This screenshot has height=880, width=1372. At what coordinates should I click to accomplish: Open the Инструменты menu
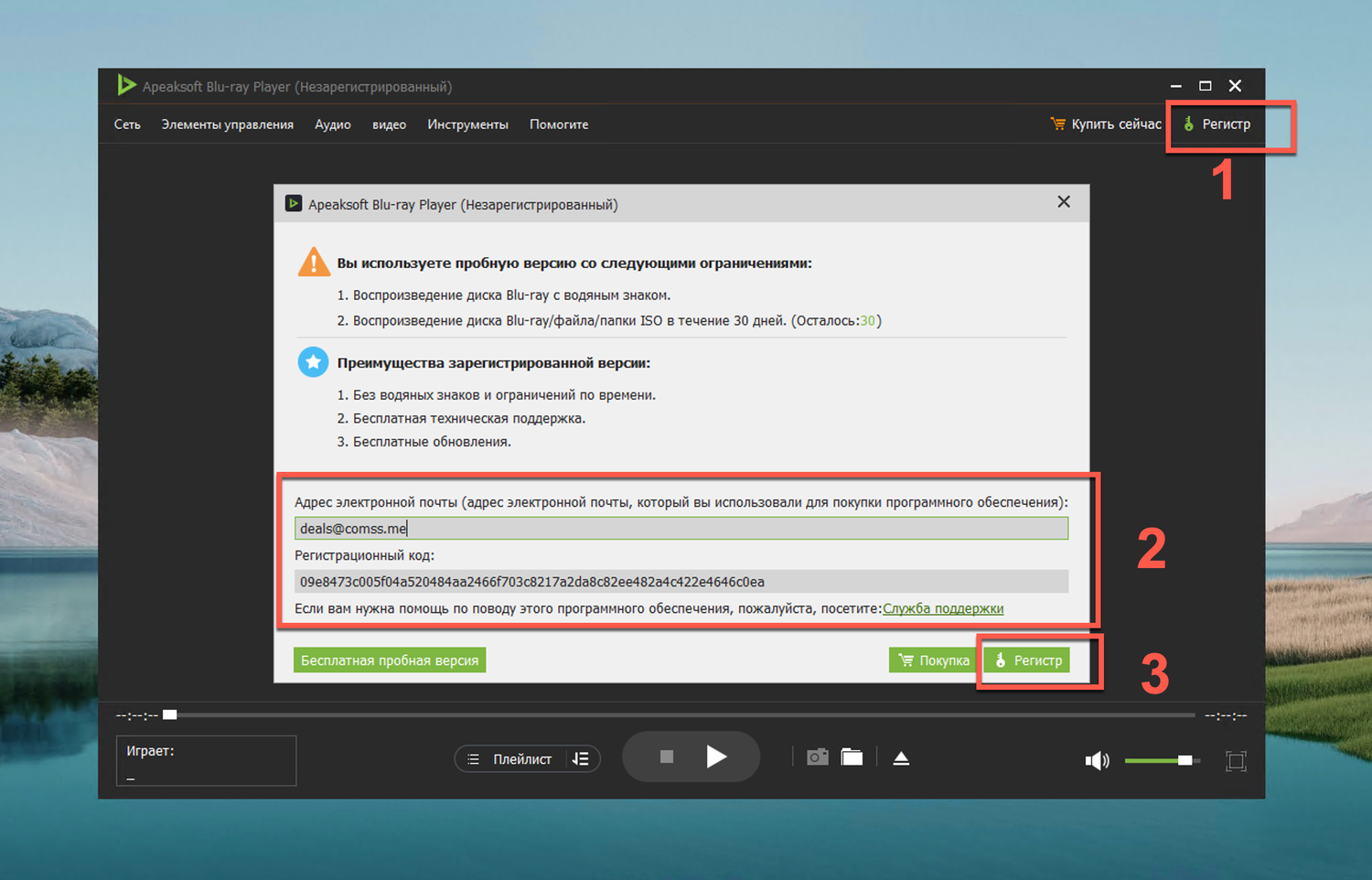[467, 124]
